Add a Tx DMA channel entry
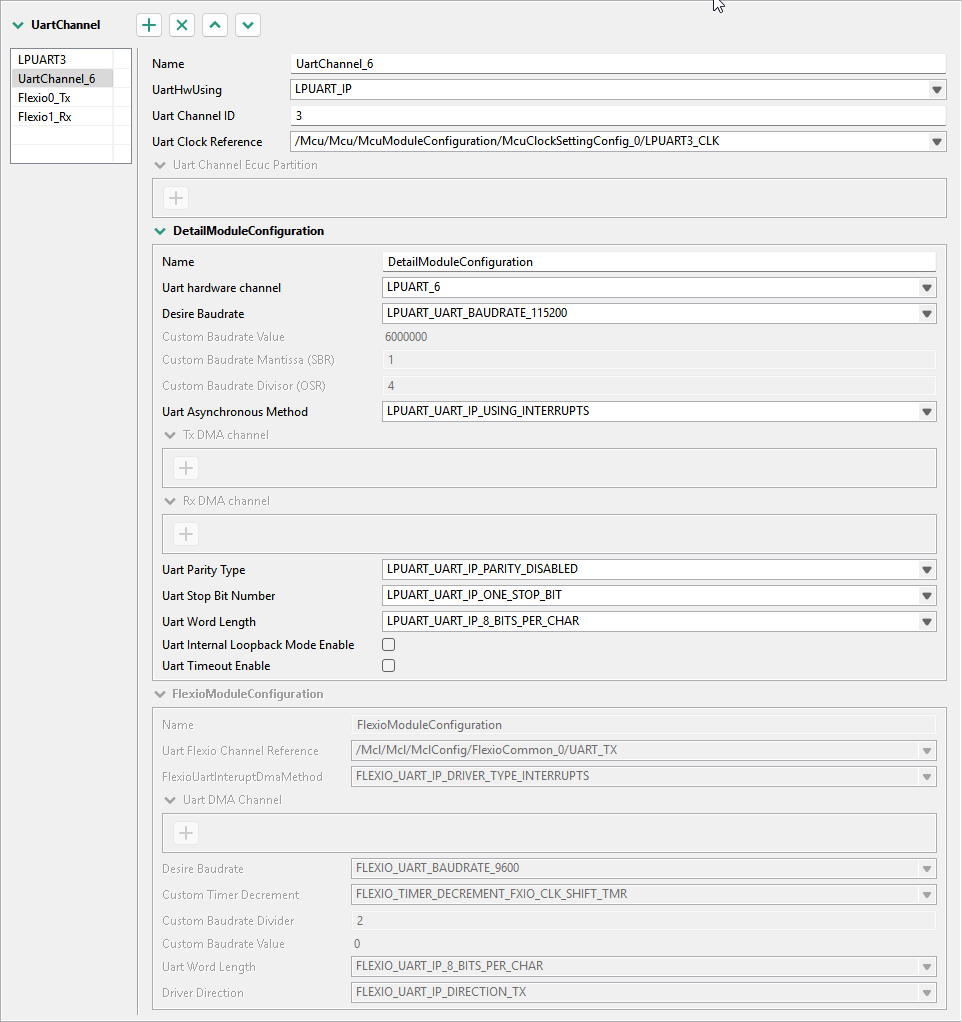 (186, 468)
